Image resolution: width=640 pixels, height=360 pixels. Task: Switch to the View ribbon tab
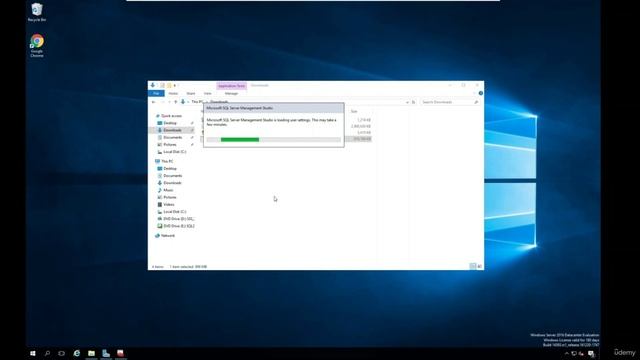(207, 93)
